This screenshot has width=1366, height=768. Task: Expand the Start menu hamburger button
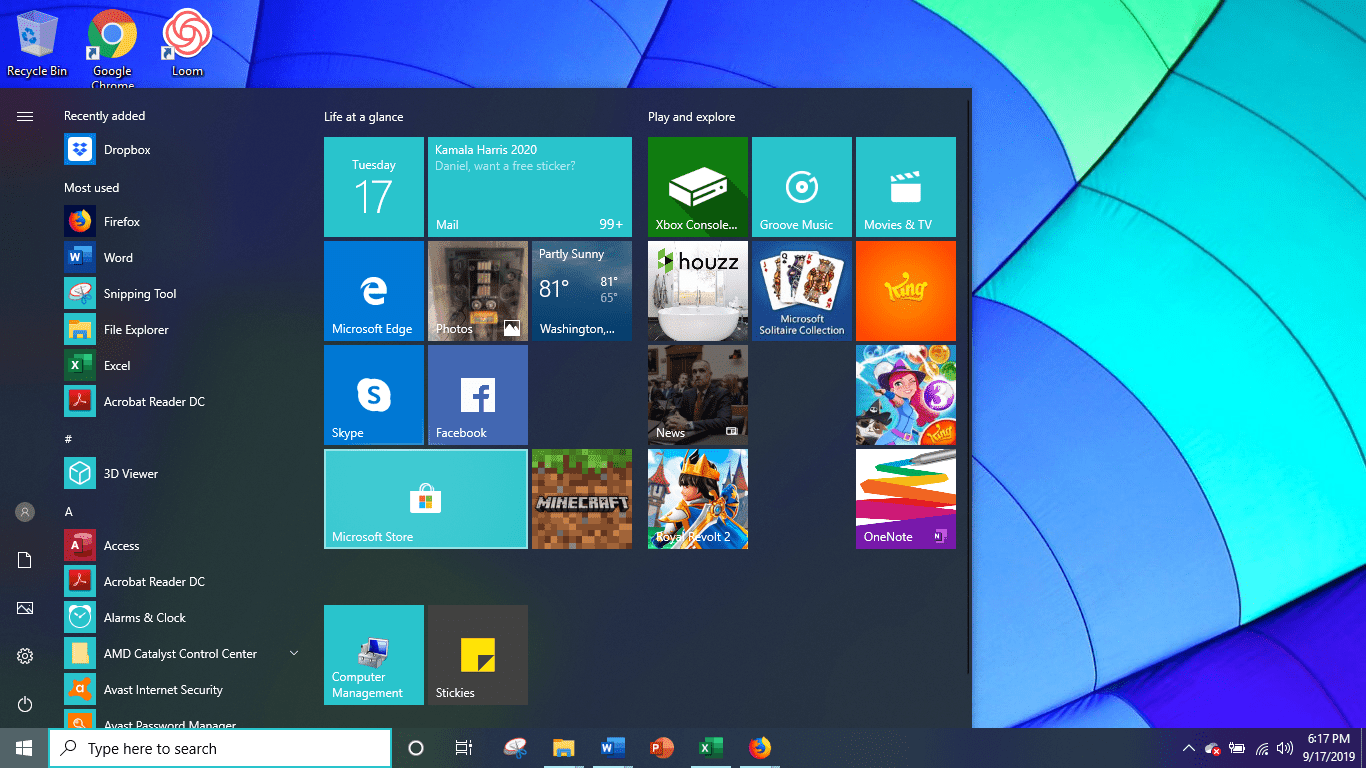pos(25,117)
